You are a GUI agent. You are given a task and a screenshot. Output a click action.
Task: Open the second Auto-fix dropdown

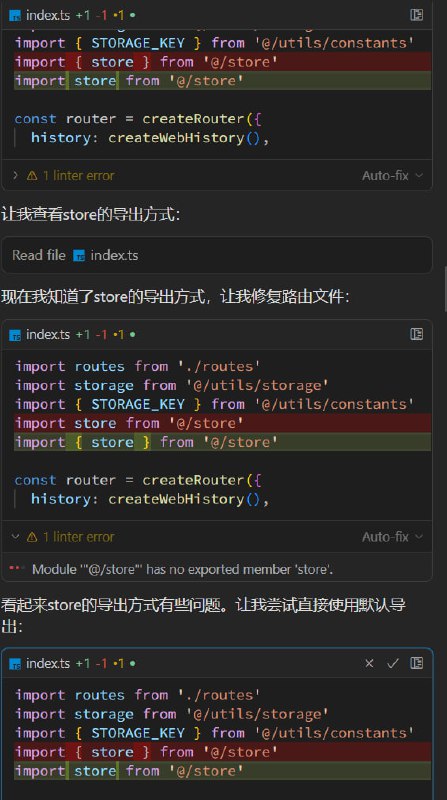click(392, 537)
